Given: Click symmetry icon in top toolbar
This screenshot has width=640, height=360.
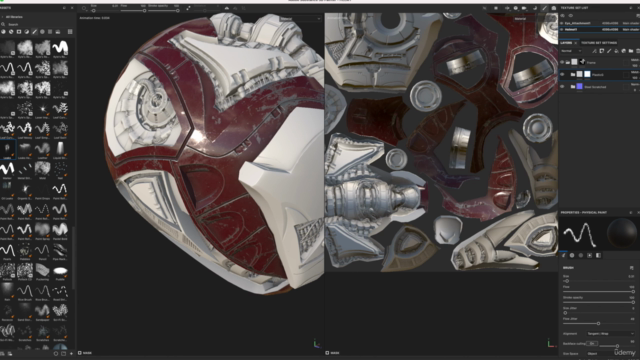Looking at the screenshot, I should click(x=227, y=8).
